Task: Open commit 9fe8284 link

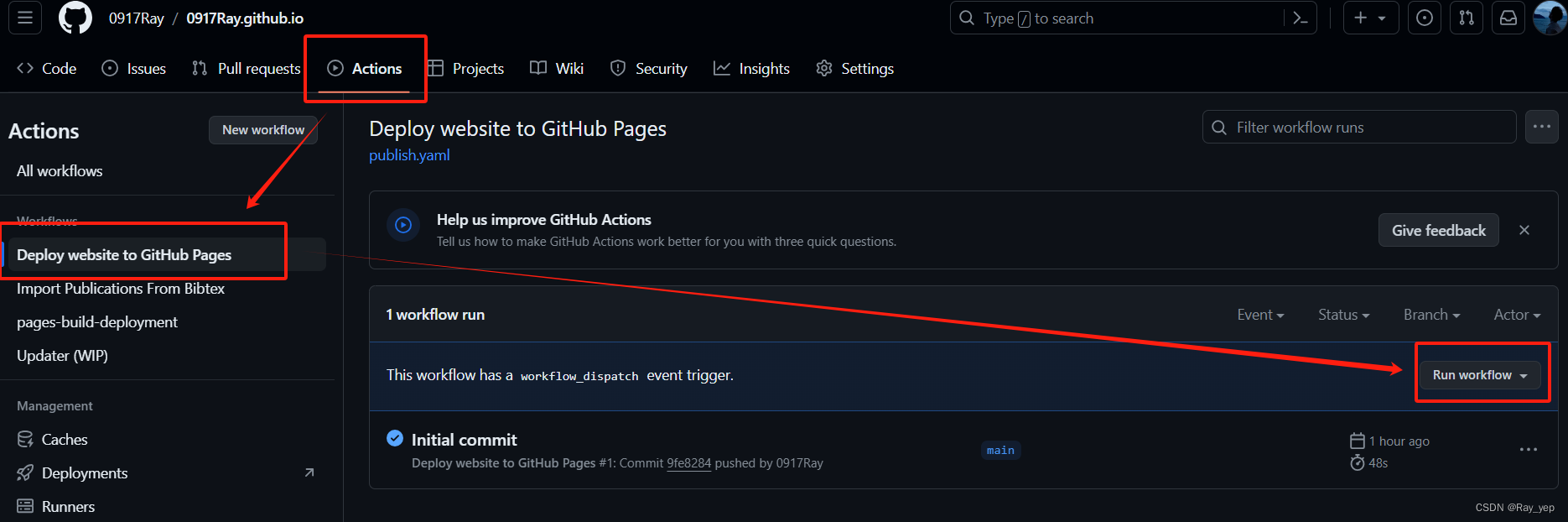Action: click(688, 463)
